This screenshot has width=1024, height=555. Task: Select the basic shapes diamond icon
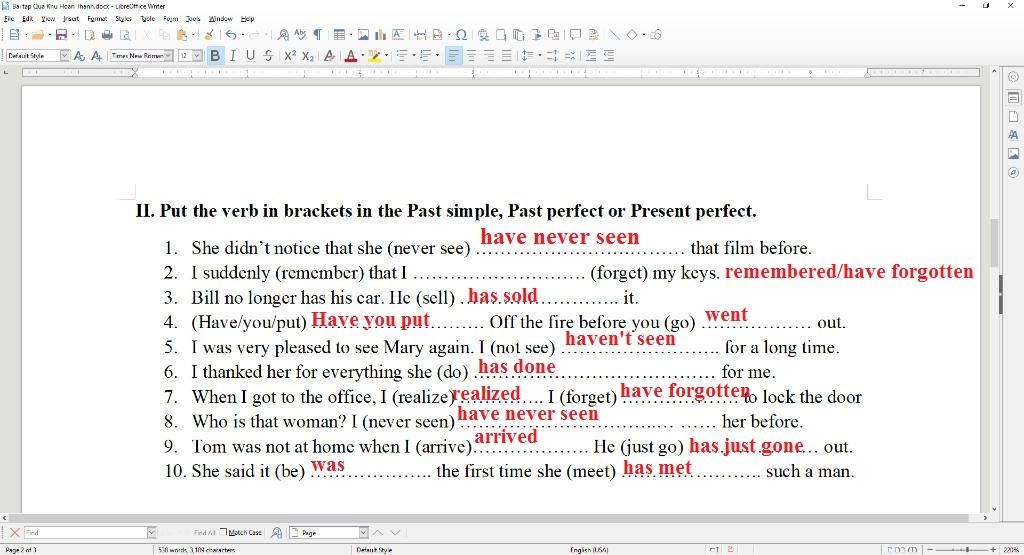632,35
